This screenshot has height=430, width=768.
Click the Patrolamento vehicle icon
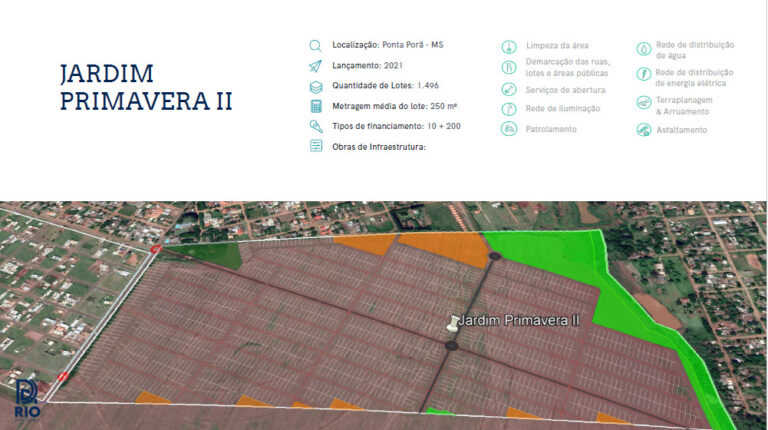tap(509, 129)
